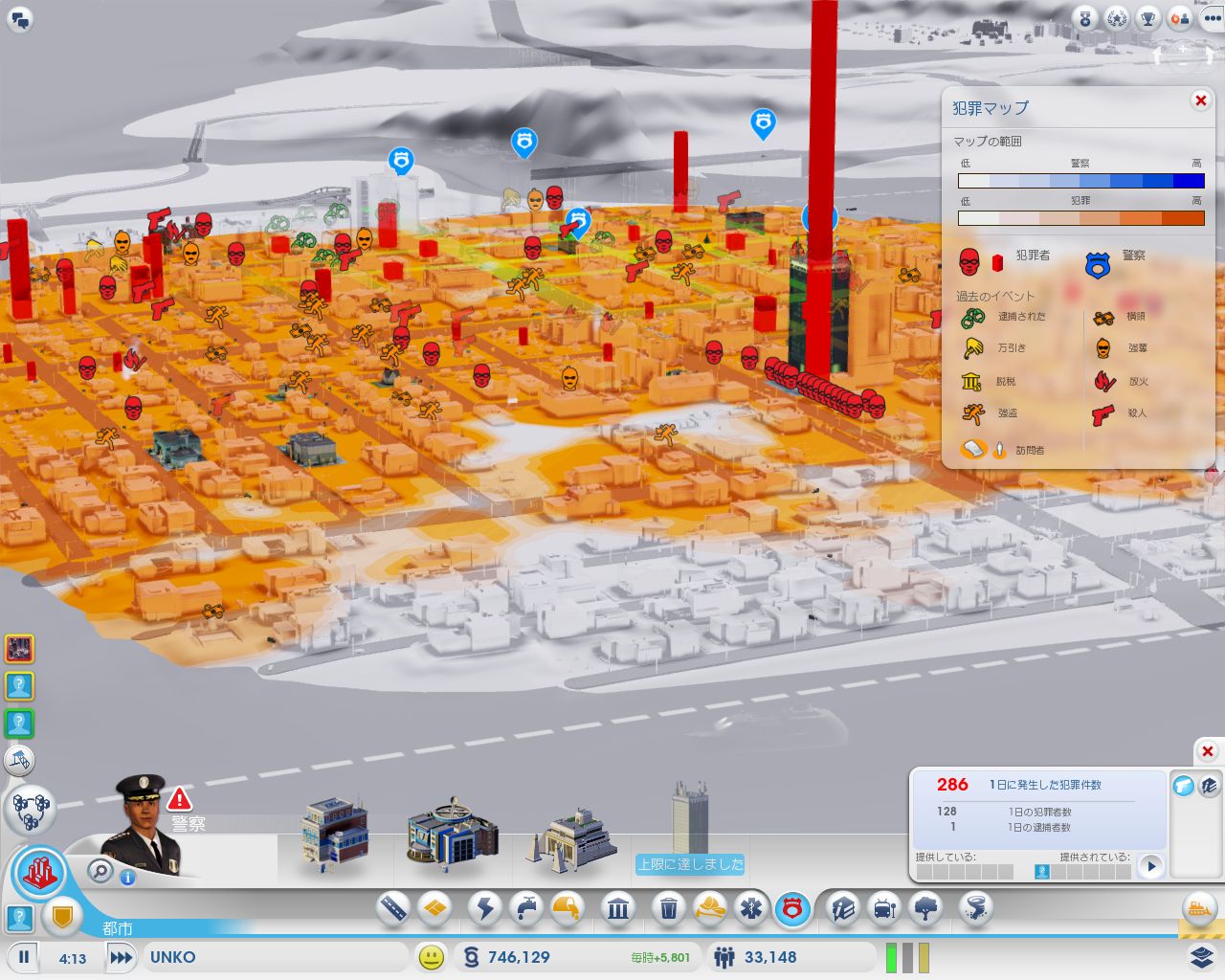This screenshot has height=980, width=1225.
Task: Set speed with fast-forward arrows
Action: click(121, 956)
